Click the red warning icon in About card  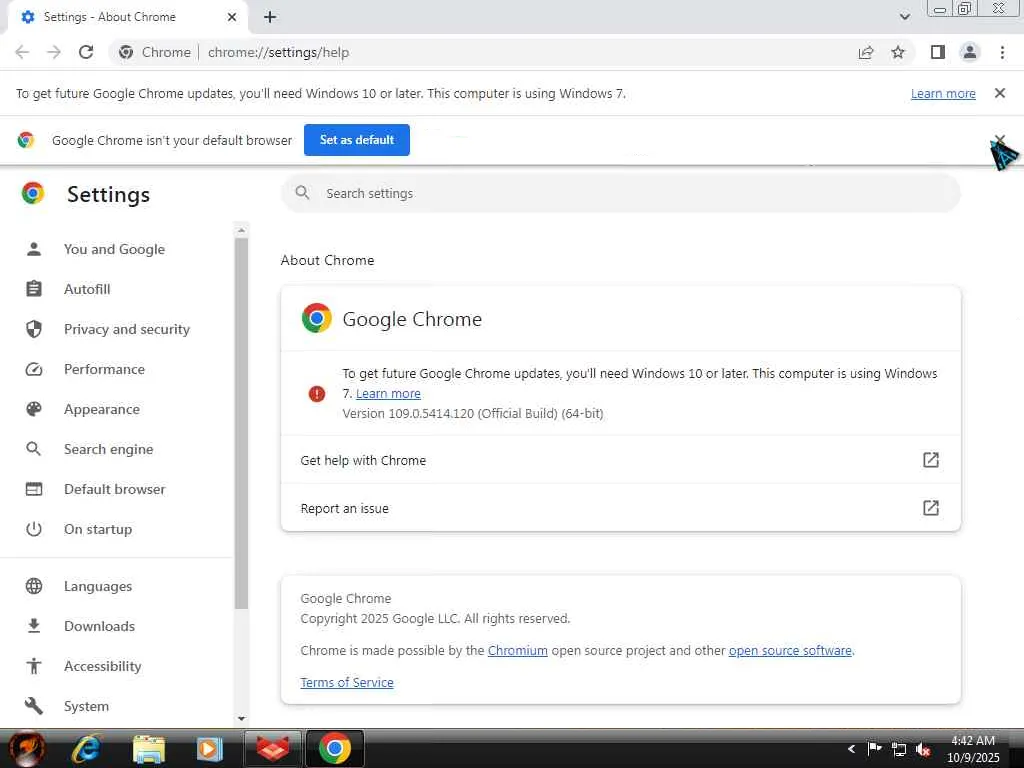point(317,394)
